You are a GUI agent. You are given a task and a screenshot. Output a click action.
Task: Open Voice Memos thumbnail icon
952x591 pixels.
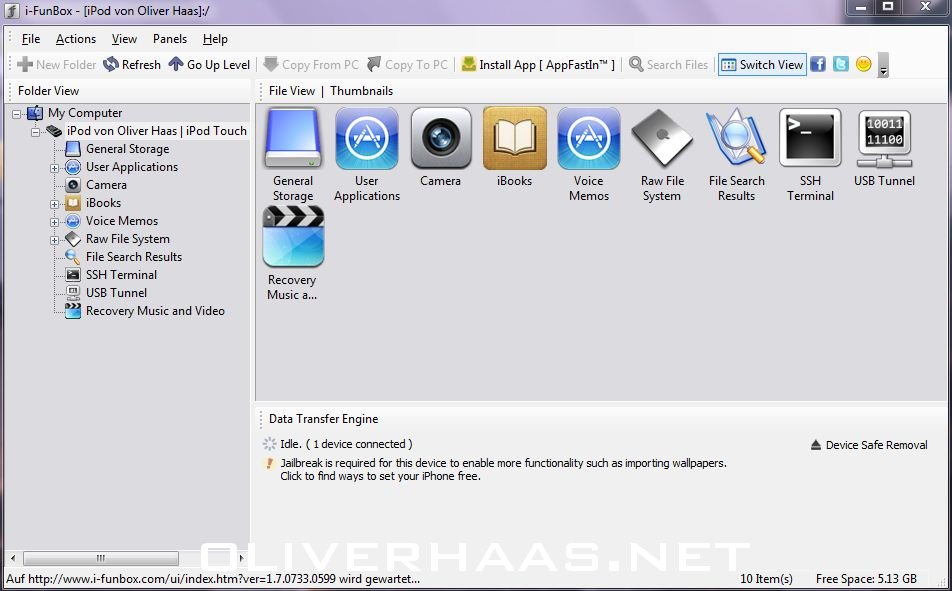coord(588,138)
